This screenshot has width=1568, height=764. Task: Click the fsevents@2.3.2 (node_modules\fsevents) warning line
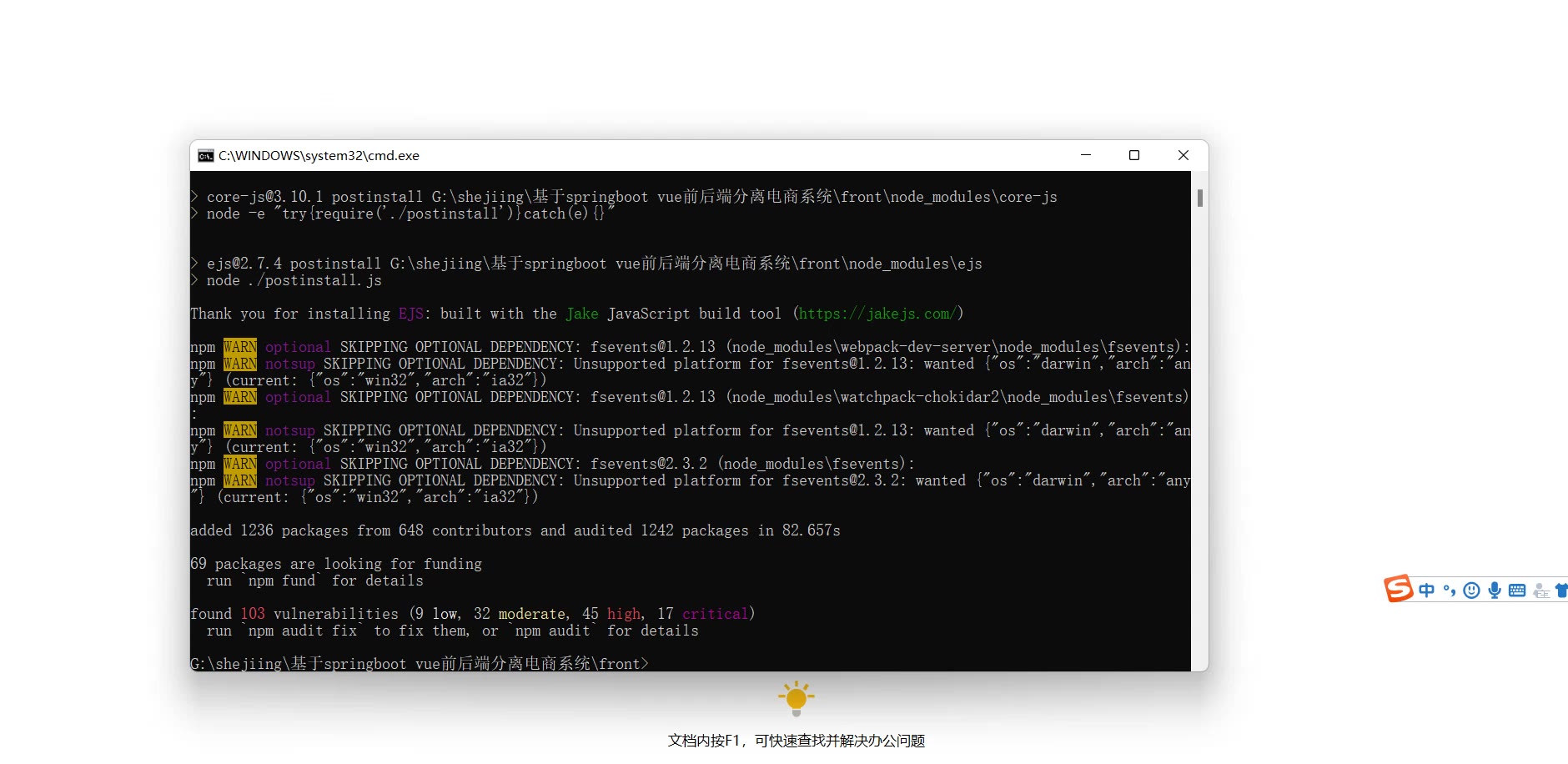553,464
